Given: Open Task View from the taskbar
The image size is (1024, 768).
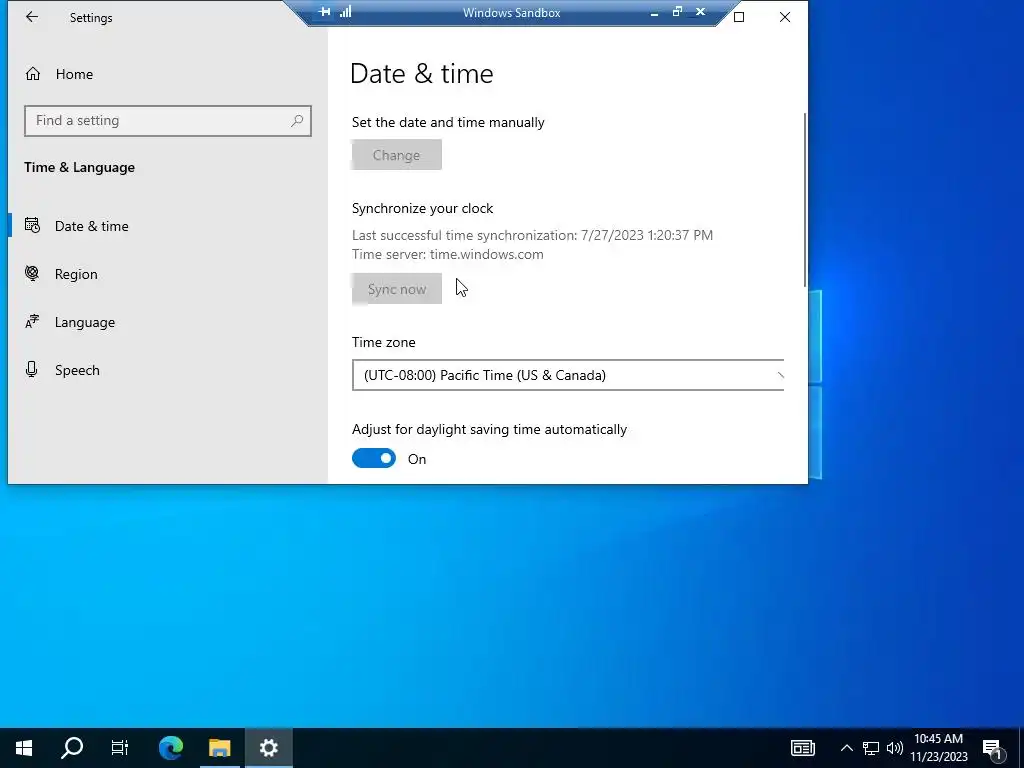Looking at the screenshot, I should pyautogui.click(x=120, y=748).
